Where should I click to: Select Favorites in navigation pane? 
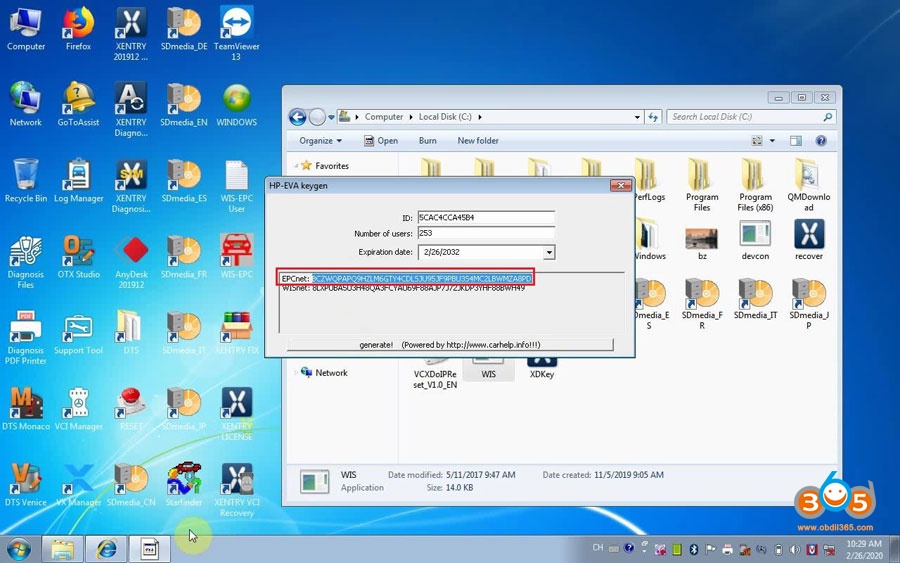332,166
